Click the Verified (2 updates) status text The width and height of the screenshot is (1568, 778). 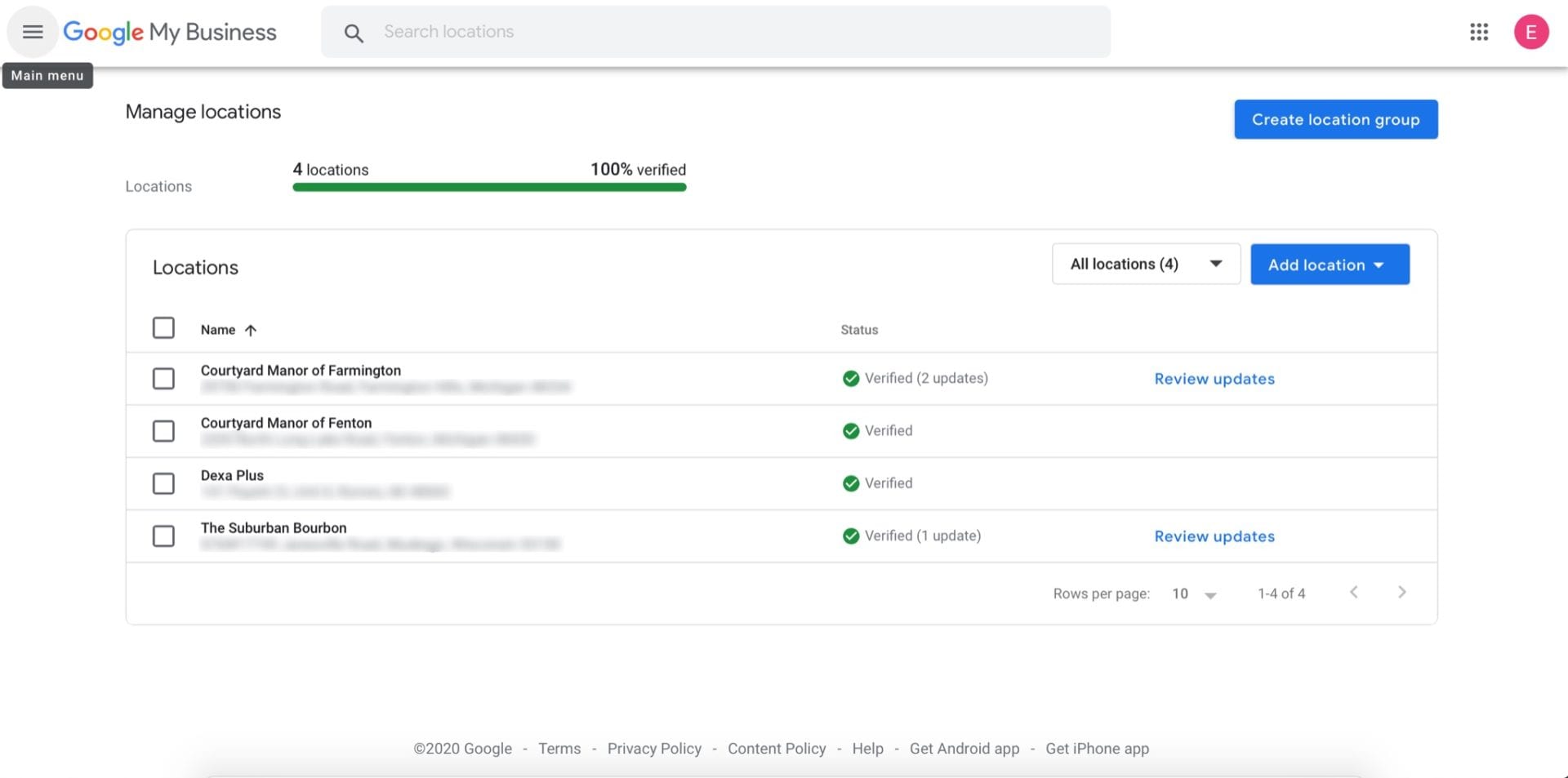(926, 378)
